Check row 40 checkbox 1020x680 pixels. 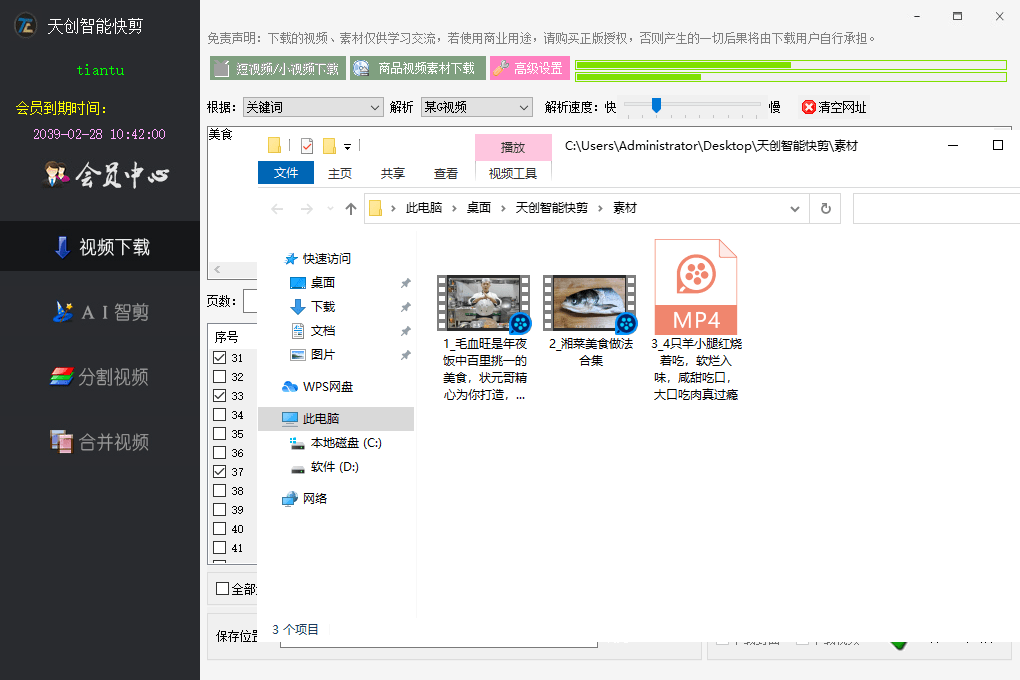tap(220, 528)
